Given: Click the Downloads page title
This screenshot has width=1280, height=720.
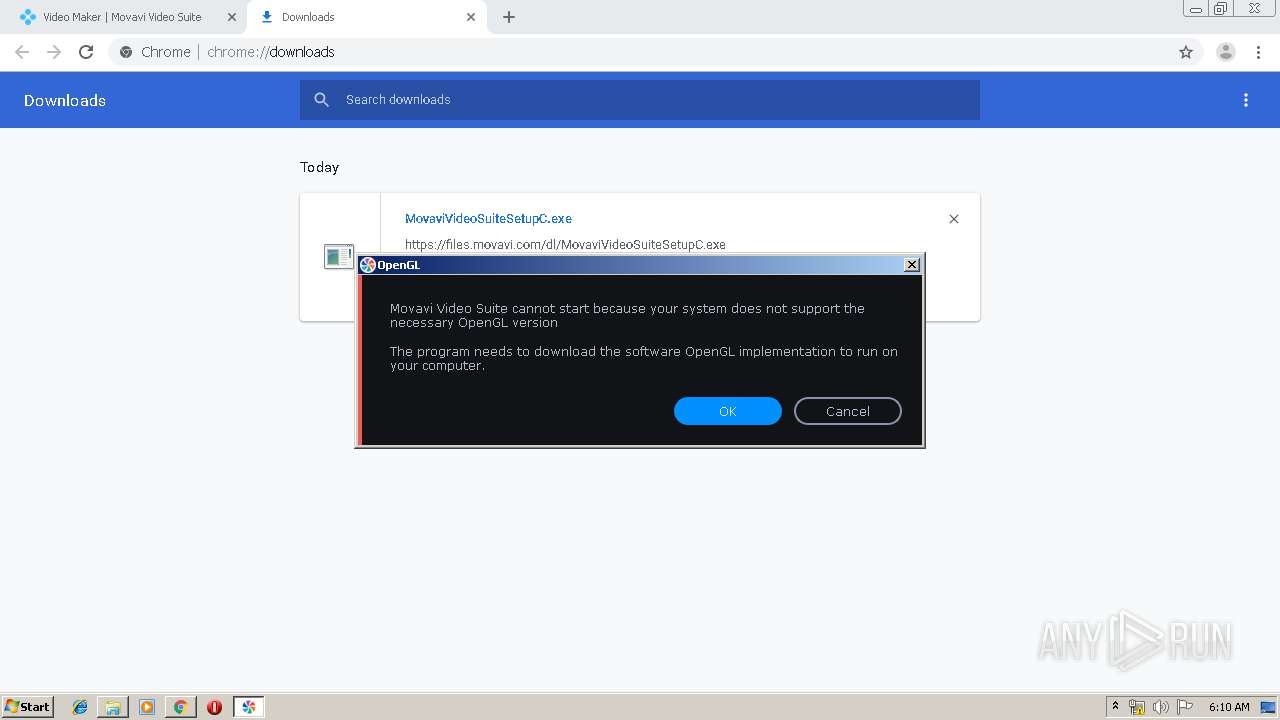Looking at the screenshot, I should point(65,100).
